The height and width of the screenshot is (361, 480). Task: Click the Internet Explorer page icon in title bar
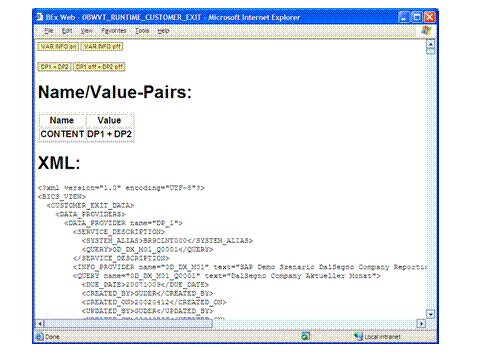click(40, 17)
